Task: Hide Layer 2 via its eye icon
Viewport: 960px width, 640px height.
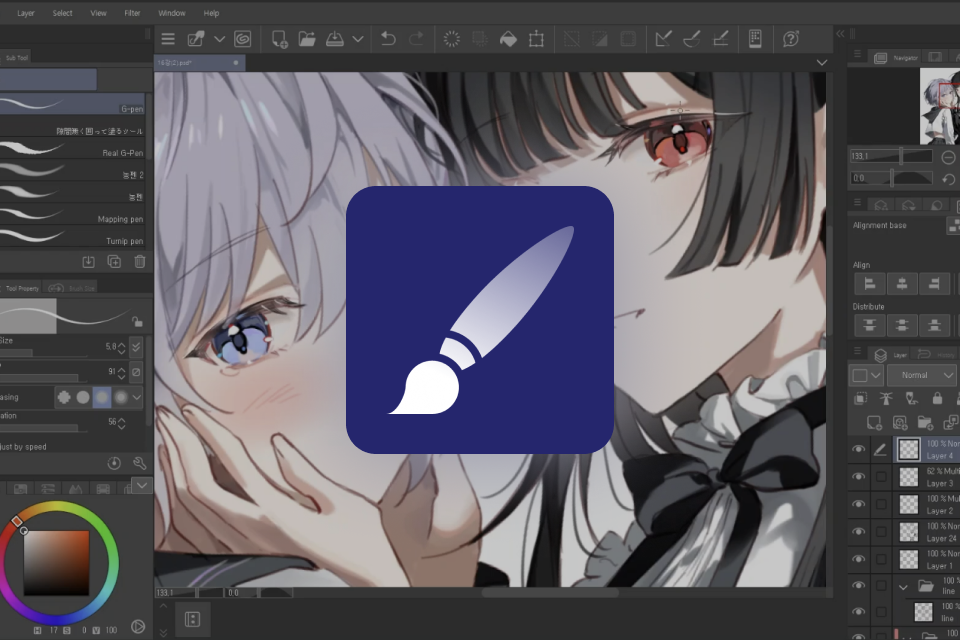Action: [x=858, y=504]
